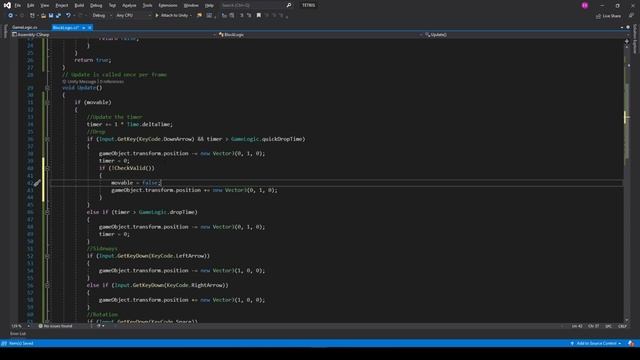Screen dimensions: 640x360
Task: Open the Project menu
Action: click(x=62, y=5)
